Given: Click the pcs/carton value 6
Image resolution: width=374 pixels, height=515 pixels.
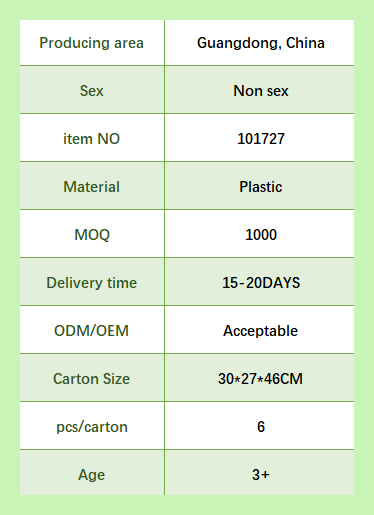Looking at the screenshot, I should (x=261, y=427).
